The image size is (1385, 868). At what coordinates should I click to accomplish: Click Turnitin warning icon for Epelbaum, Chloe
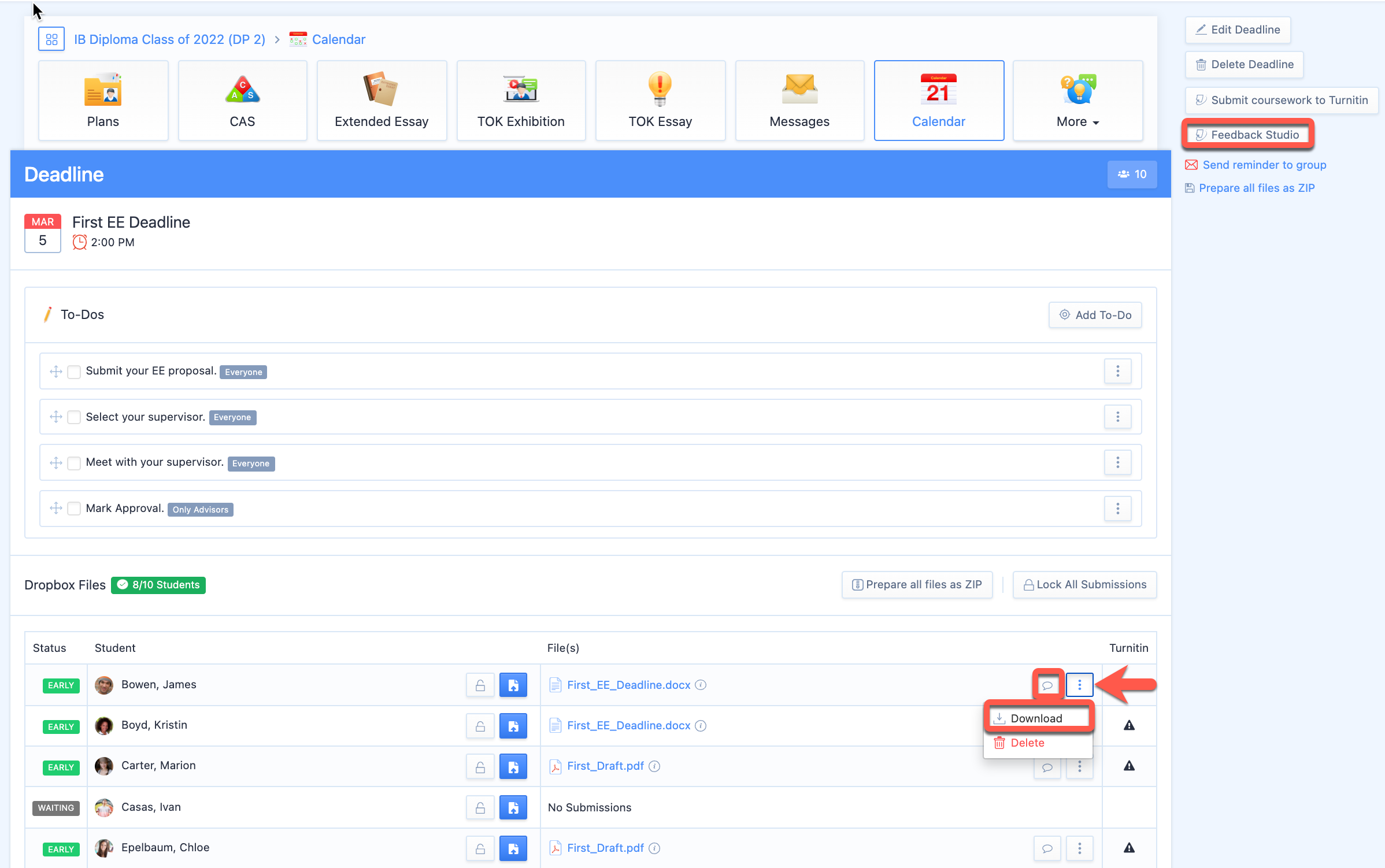point(1129,848)
